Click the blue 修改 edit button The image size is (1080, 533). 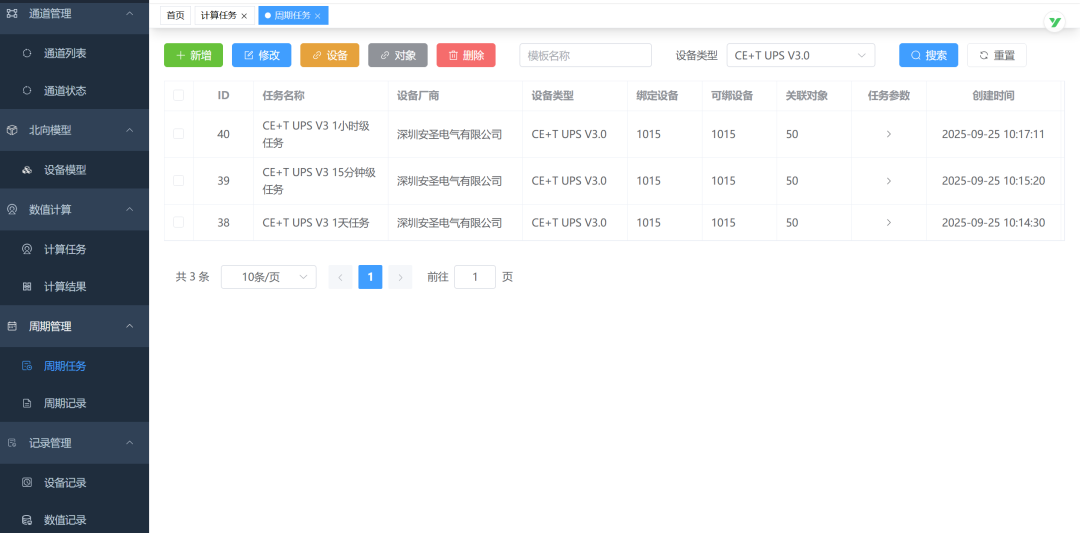point(261,56)
